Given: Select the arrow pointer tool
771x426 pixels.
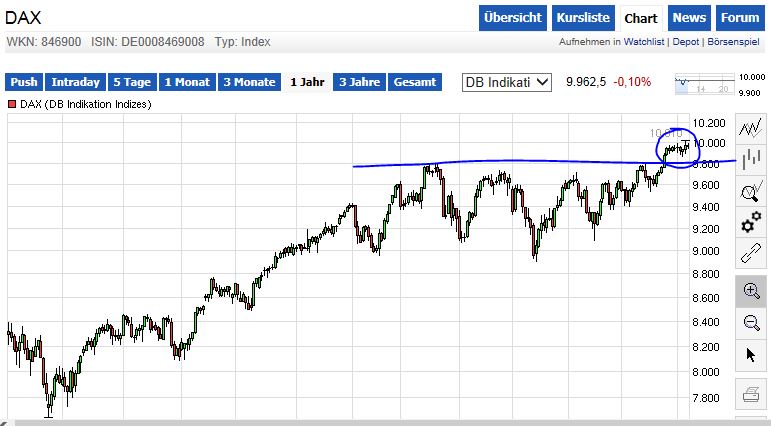Looking at the screenshot, I should click(x=750, y=355).
